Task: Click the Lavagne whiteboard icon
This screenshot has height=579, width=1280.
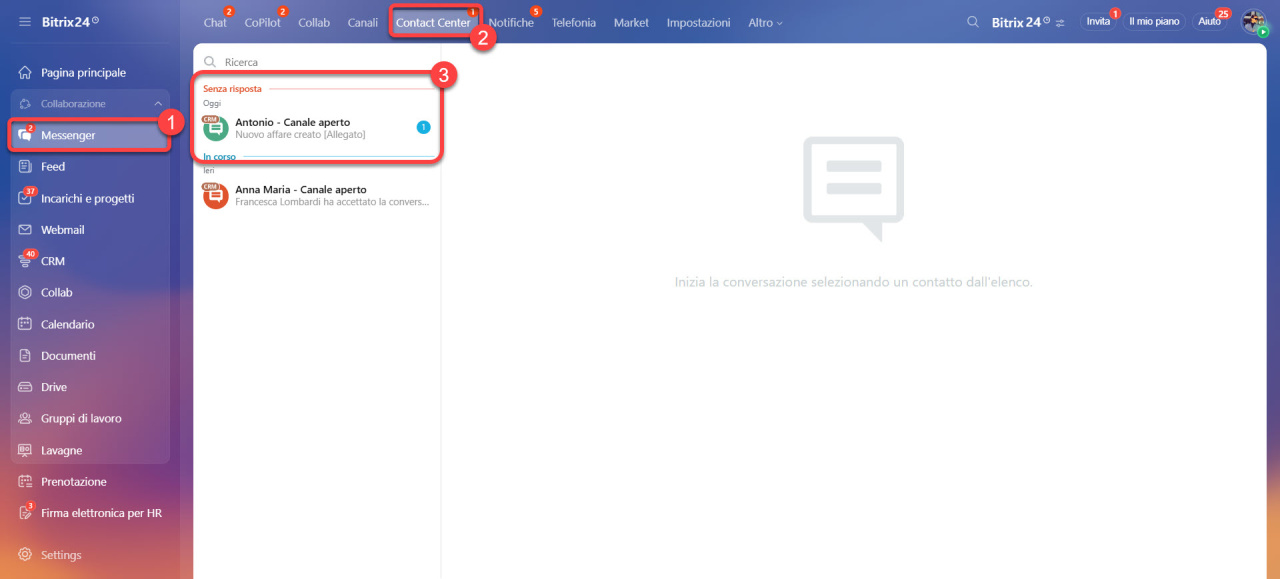Action: (x=25, y=450)
